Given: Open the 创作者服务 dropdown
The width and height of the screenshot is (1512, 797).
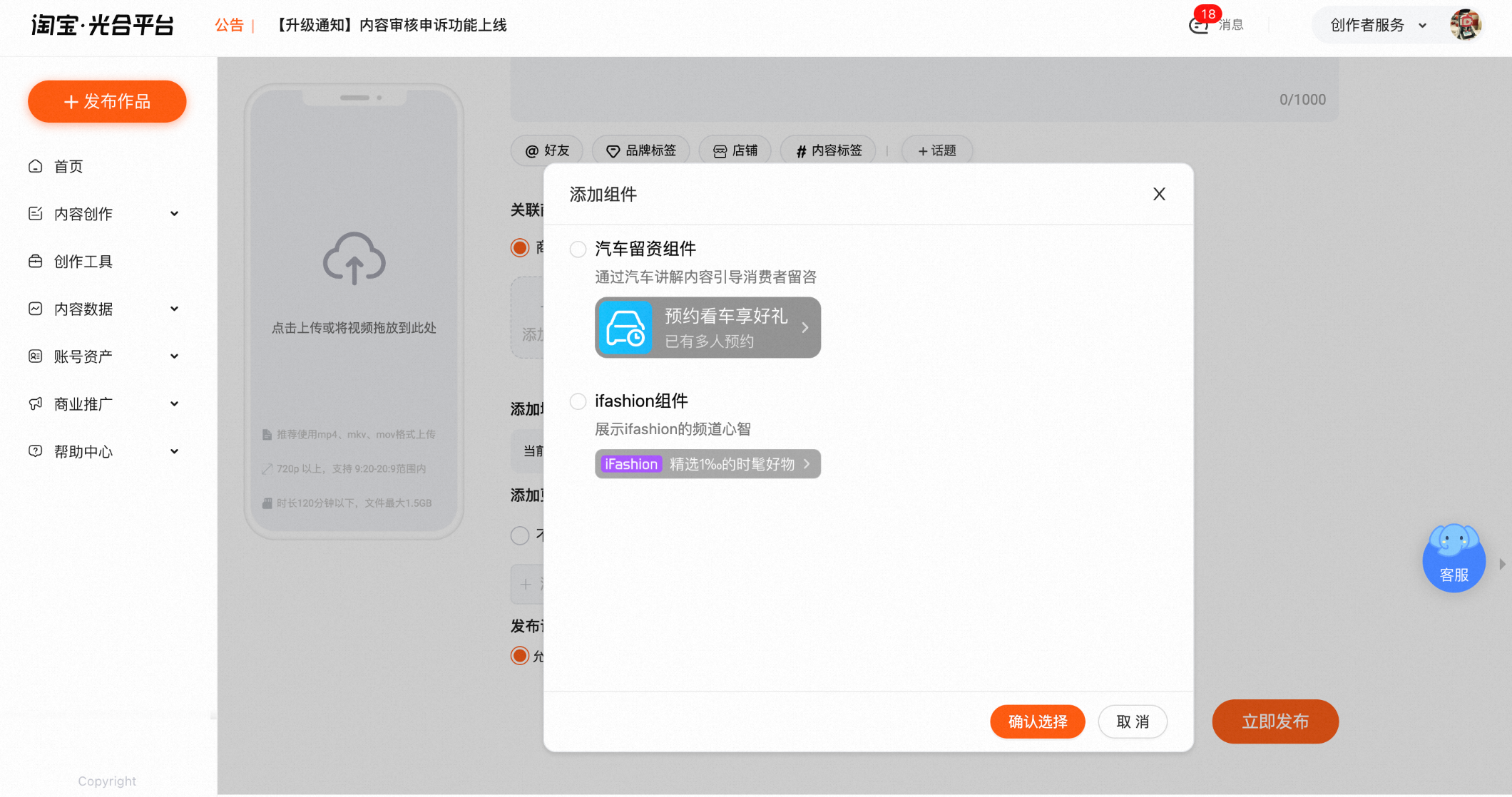Looking at the screenshot, I should pyautogui.click(x=1378, y=25).
